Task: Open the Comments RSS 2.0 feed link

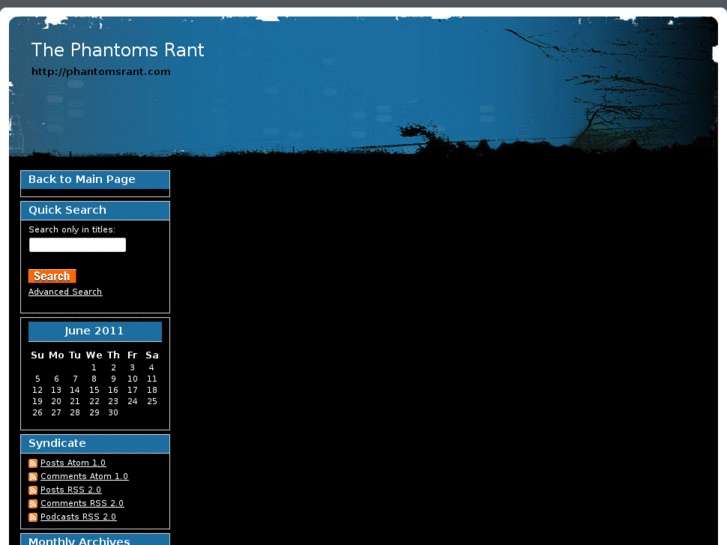Action: click(82, 503)
